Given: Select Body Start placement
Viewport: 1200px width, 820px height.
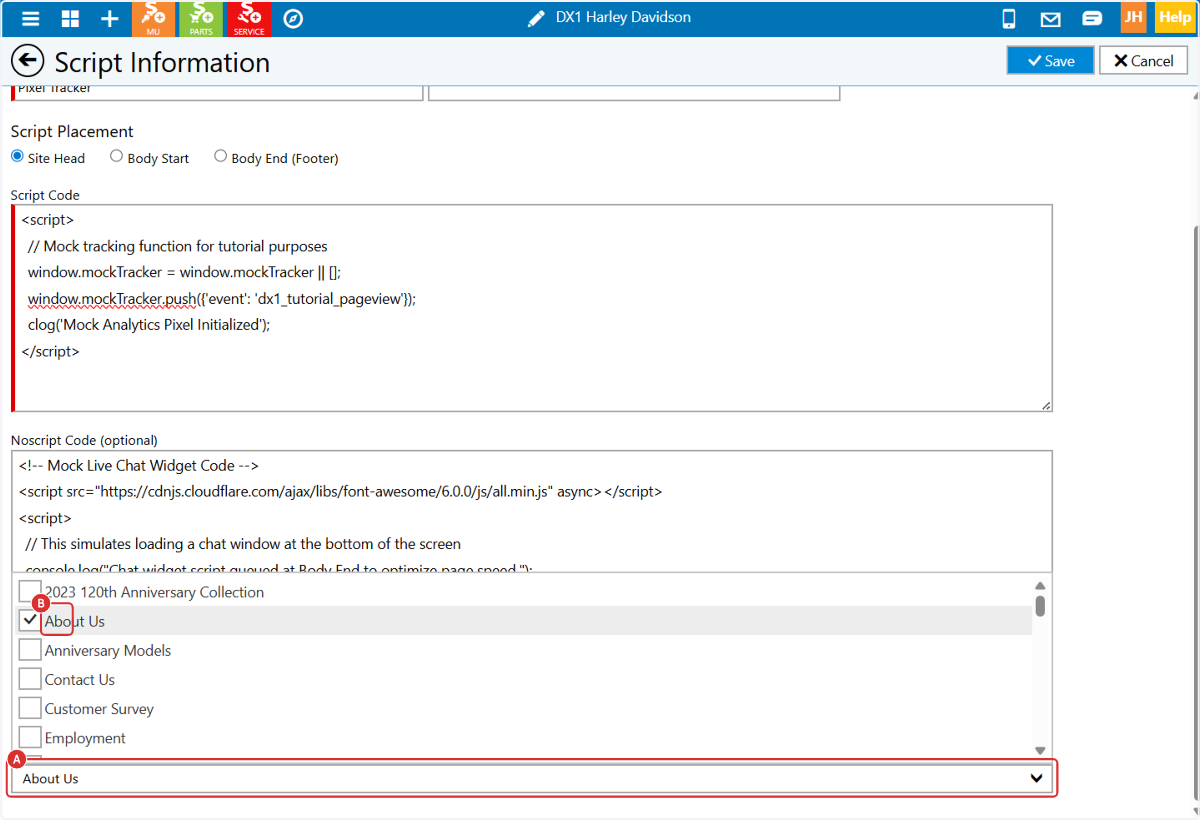Looking at the screenshot, I should (116, 157).
